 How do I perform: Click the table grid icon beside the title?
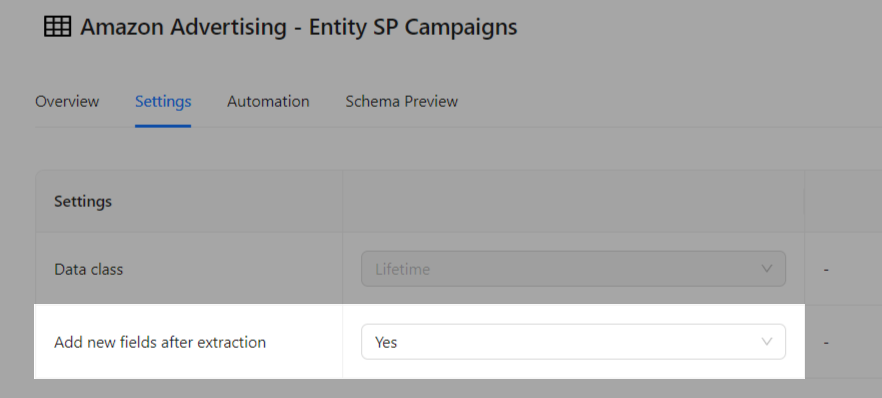[x=57, y=26]
